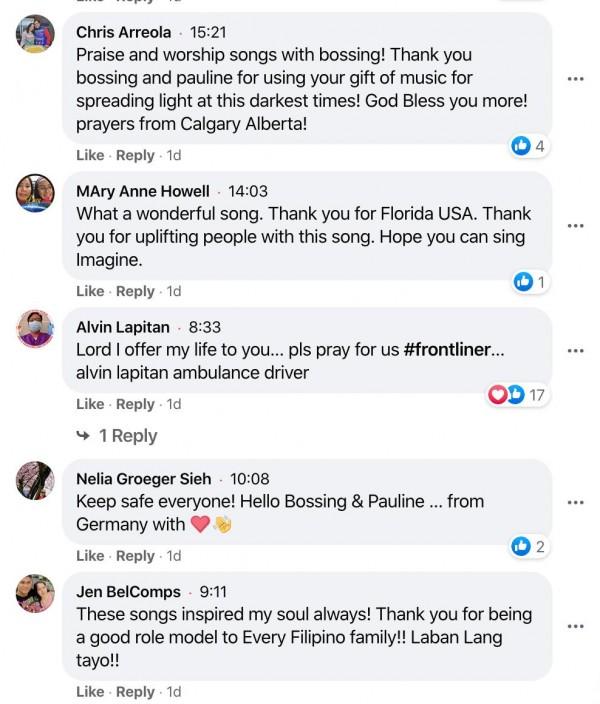
Task: Open three-dot menu on MAry Anne Howell's comment
Action: point(574,225)
